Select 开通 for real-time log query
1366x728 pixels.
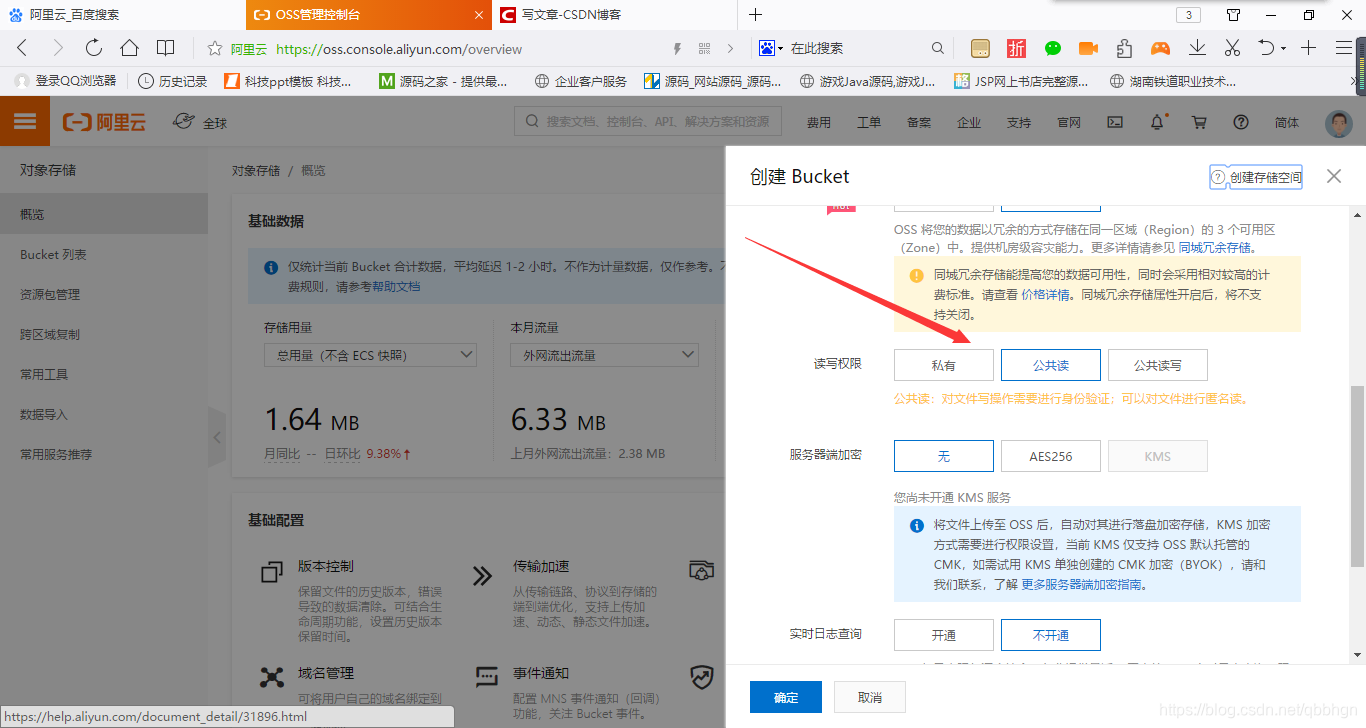click(944, 635)
